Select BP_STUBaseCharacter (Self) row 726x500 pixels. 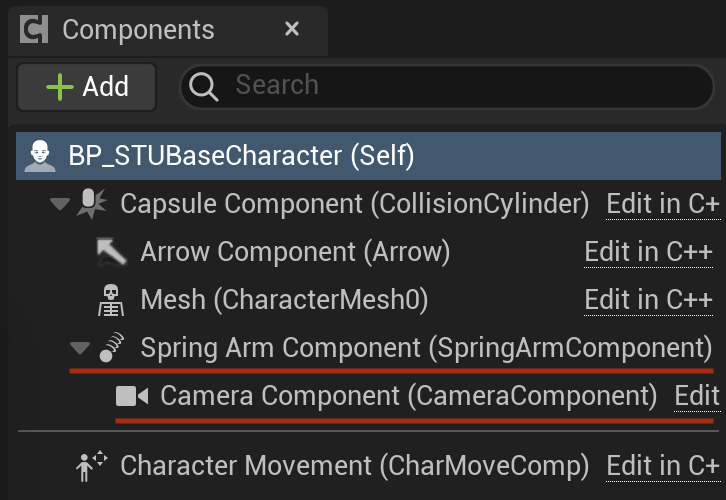pyautogui.click(x=369, y=156)
